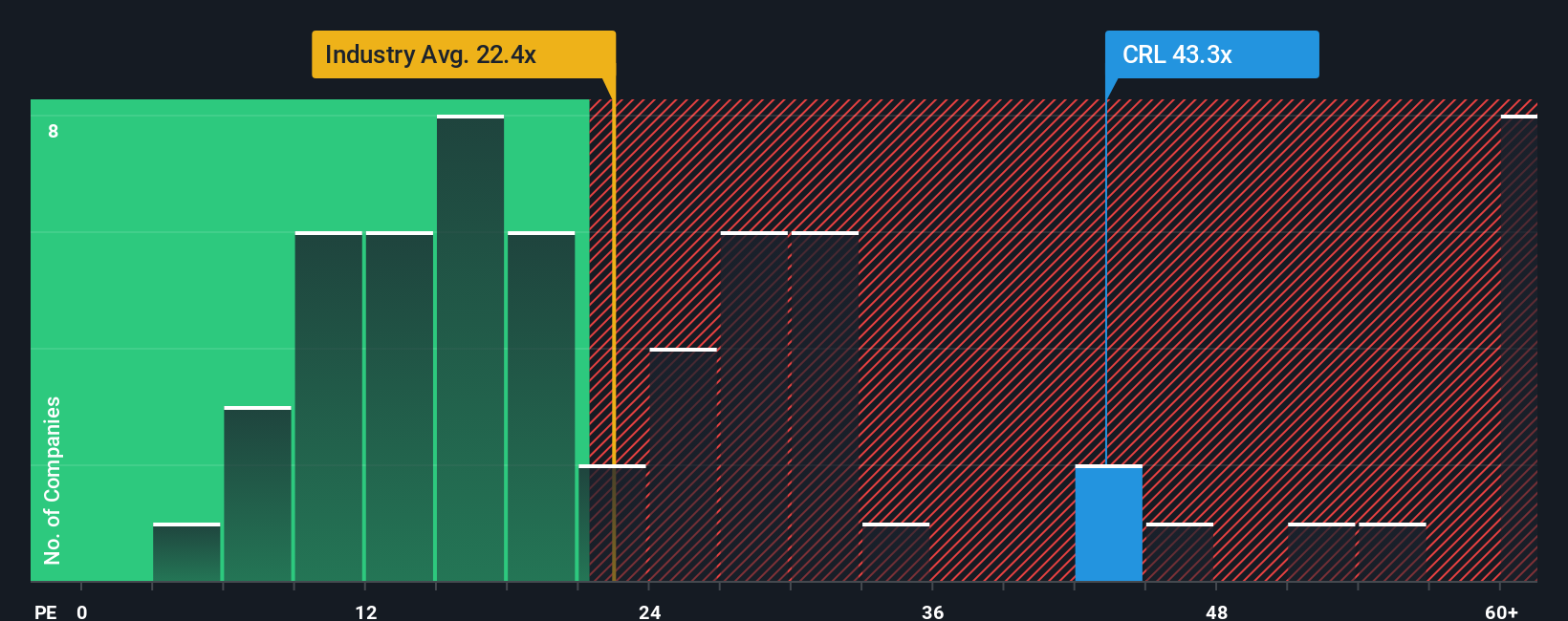Viewport: 1568px width, 621px height.
Task: Select the highlighted blue CRL bar
Action: click(x=1109, y=524)
